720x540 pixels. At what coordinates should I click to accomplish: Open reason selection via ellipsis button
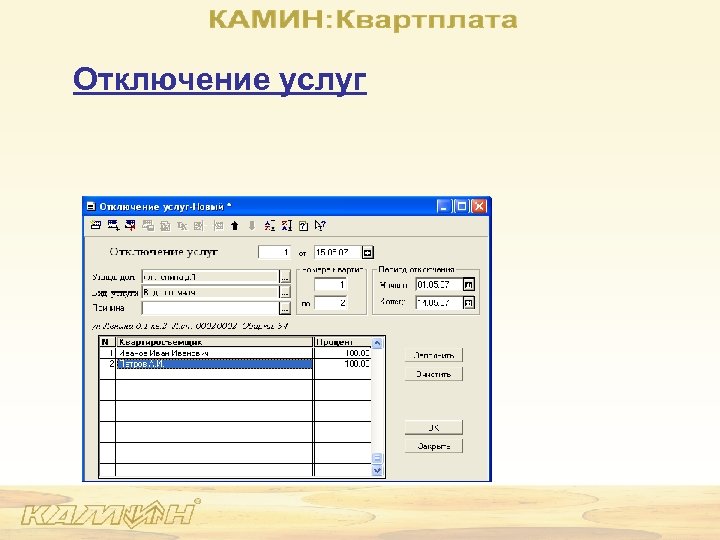click(285, 308)
